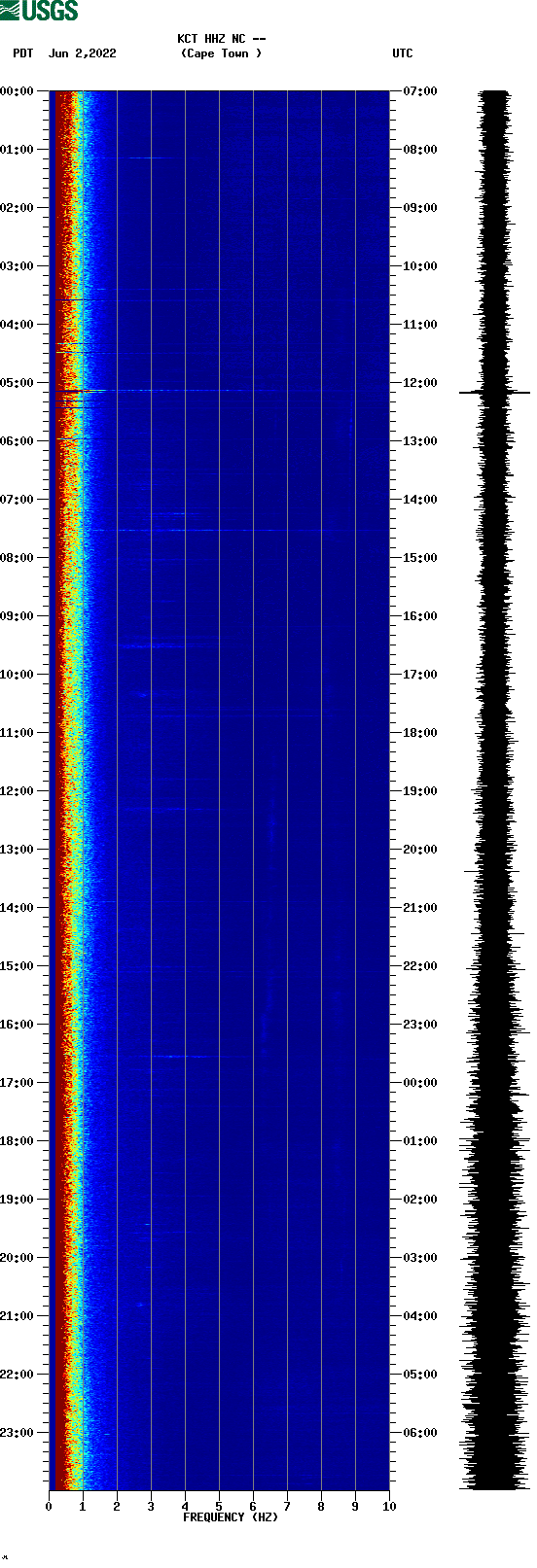Click the 07:00 UTC time label
This screenshot has width=537, height=1568.
pyautogui.click(x=420, y=91)
